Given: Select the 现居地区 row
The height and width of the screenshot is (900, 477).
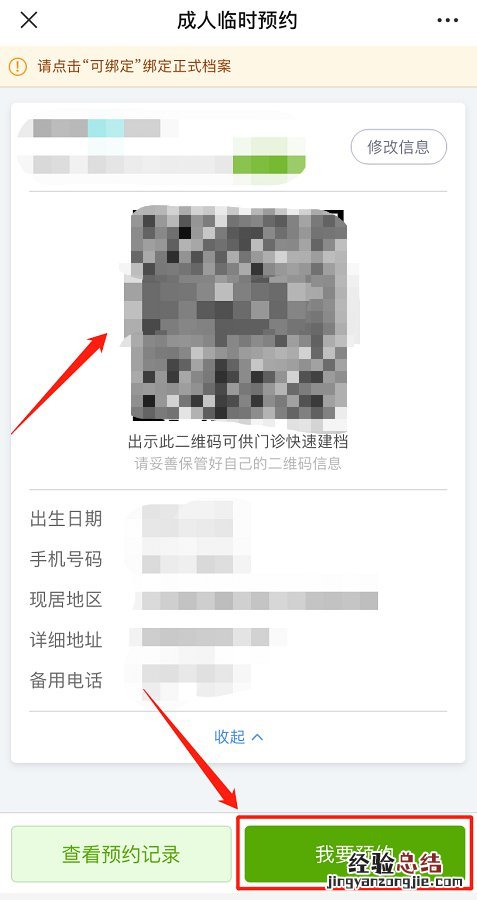Looking at the screenshot, I should click(x=238, y=600).
